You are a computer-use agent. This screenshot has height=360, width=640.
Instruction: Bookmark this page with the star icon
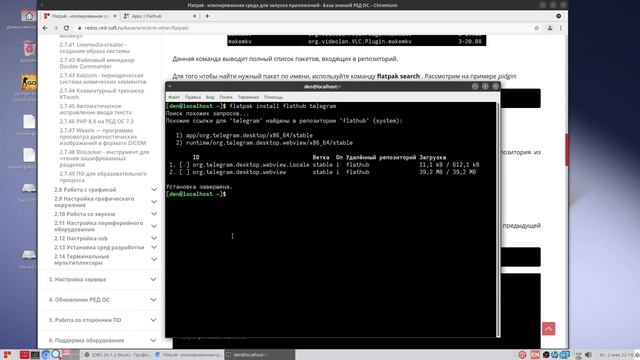[x=537, y=28]
